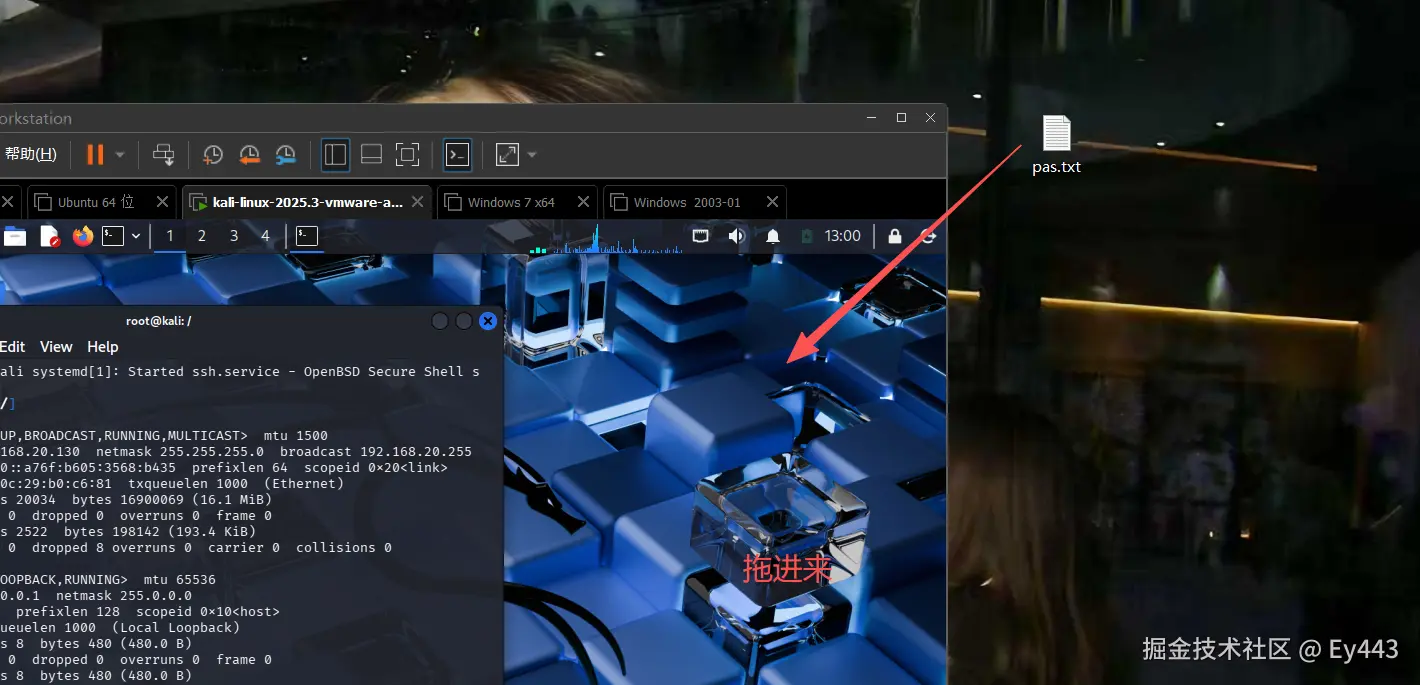The height and width of the screenshot is (685, 1420).
Task: Click the CPU graph monitor in Kali panel
Action: tap(604, 237)
